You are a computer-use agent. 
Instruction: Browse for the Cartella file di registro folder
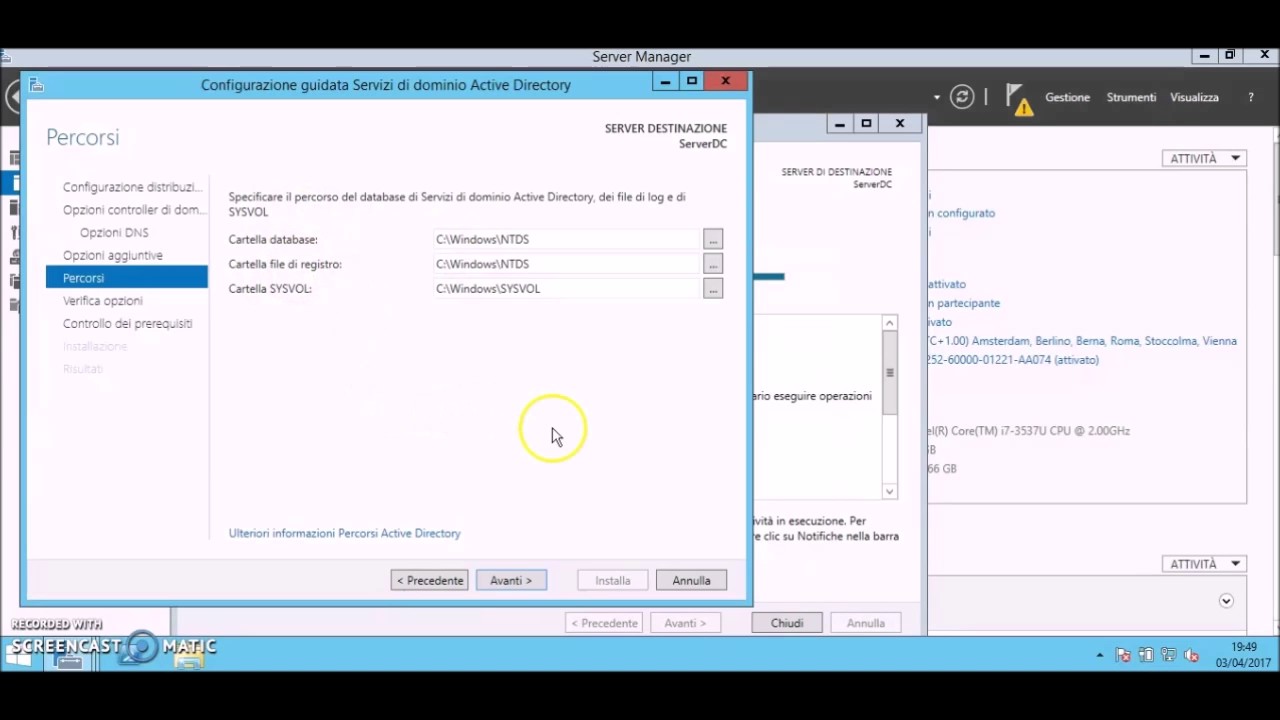pyautogui.click(x=713, y=264)
